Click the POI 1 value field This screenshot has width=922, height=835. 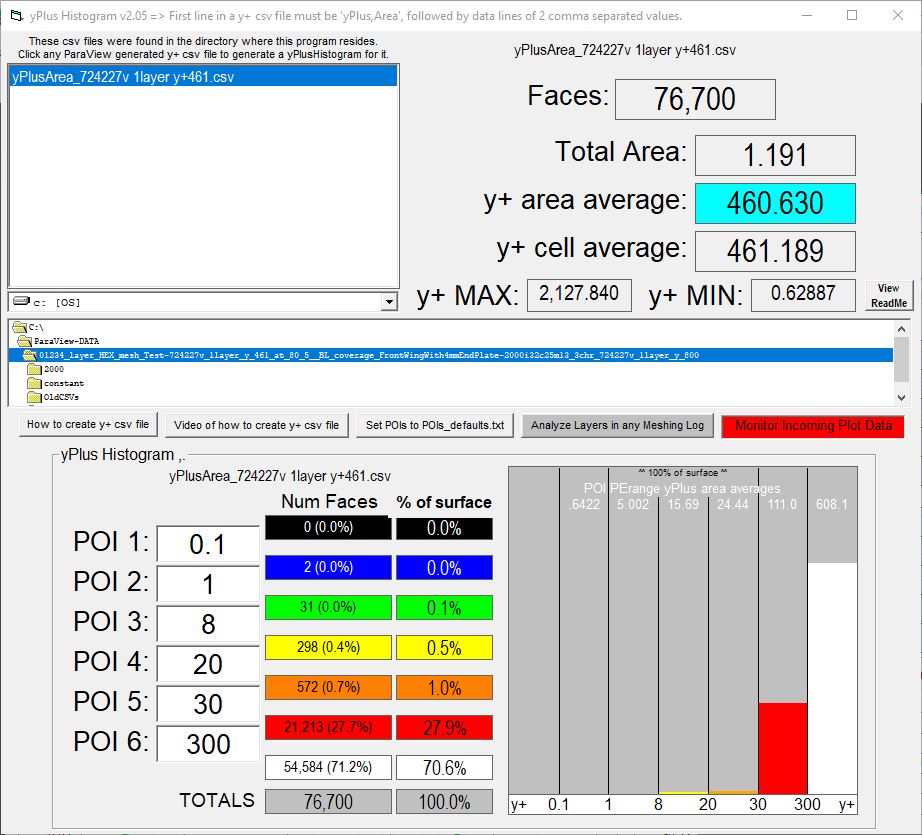pyautogui.click(x=208, y=544)
